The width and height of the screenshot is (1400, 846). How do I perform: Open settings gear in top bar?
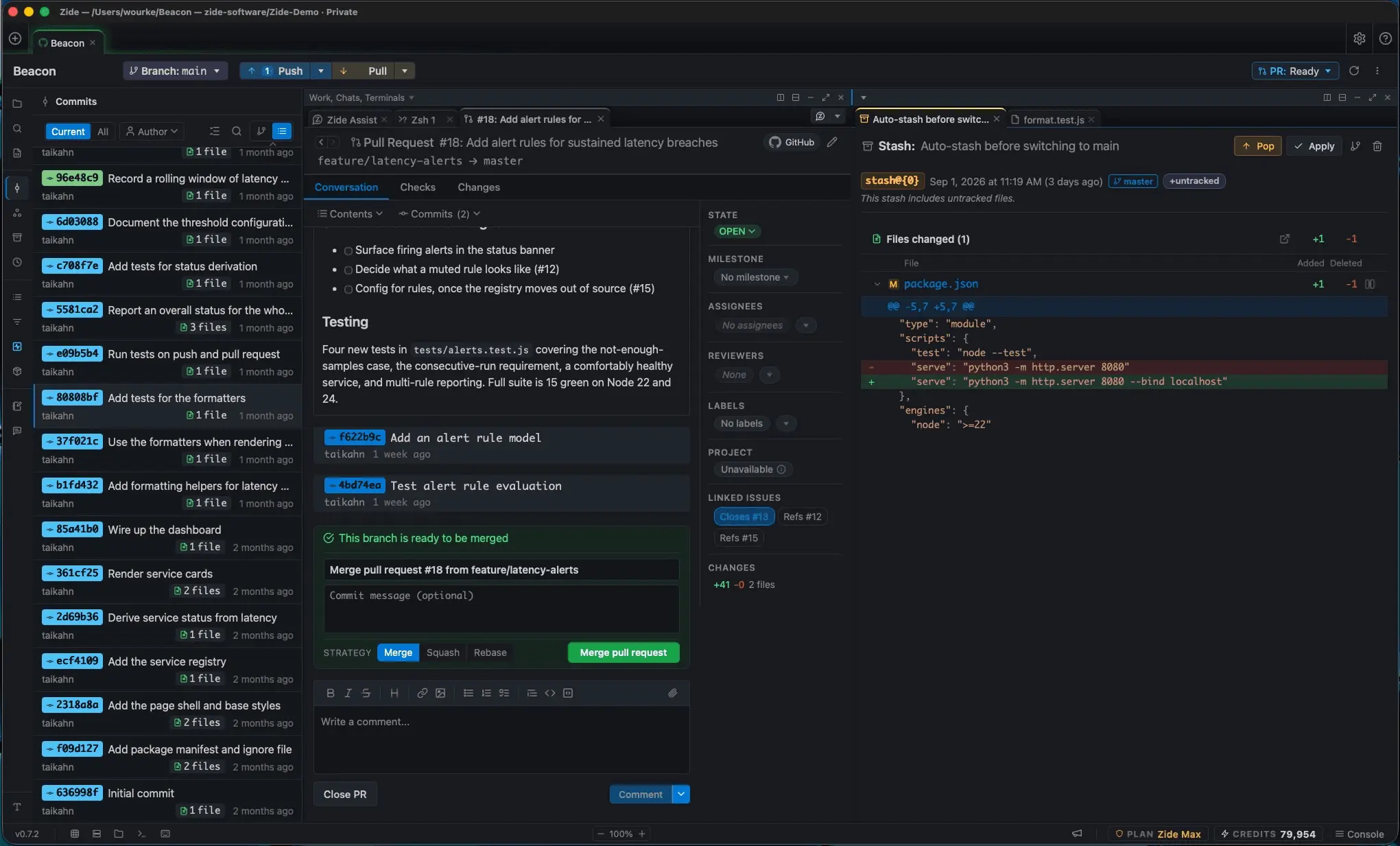tap(1359, 39)
